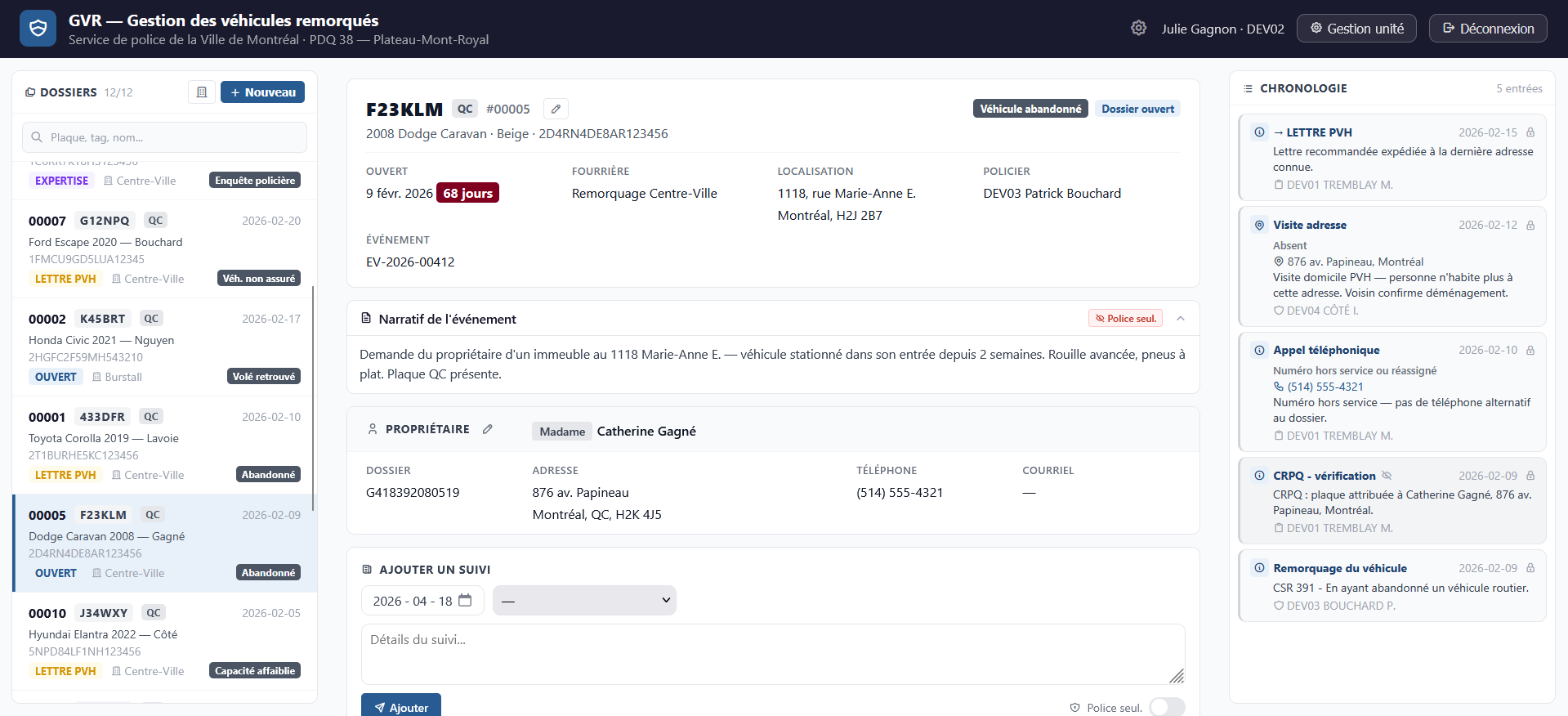
Task: Click the Ajouter button
Action: point(401,706)
